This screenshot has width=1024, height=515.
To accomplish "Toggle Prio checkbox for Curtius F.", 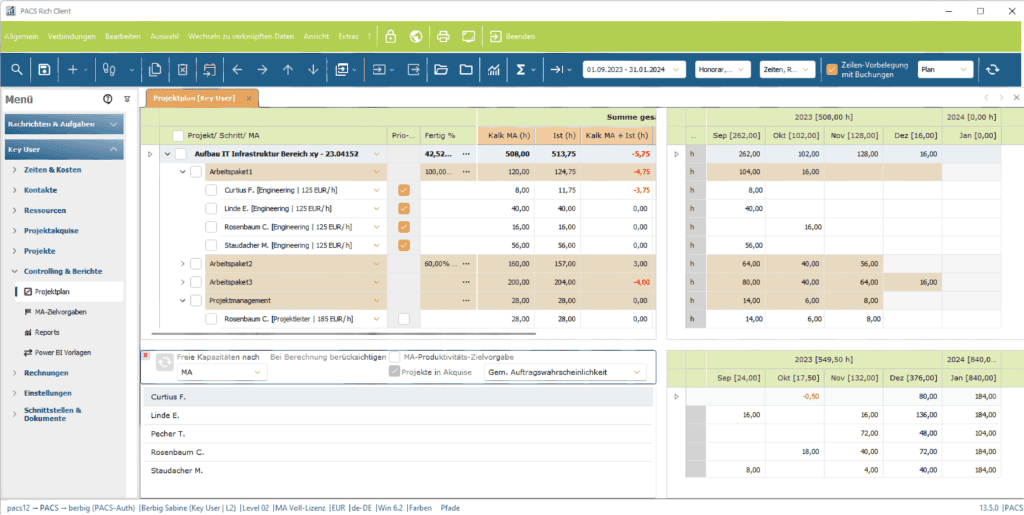I will (x=404, y=190).
